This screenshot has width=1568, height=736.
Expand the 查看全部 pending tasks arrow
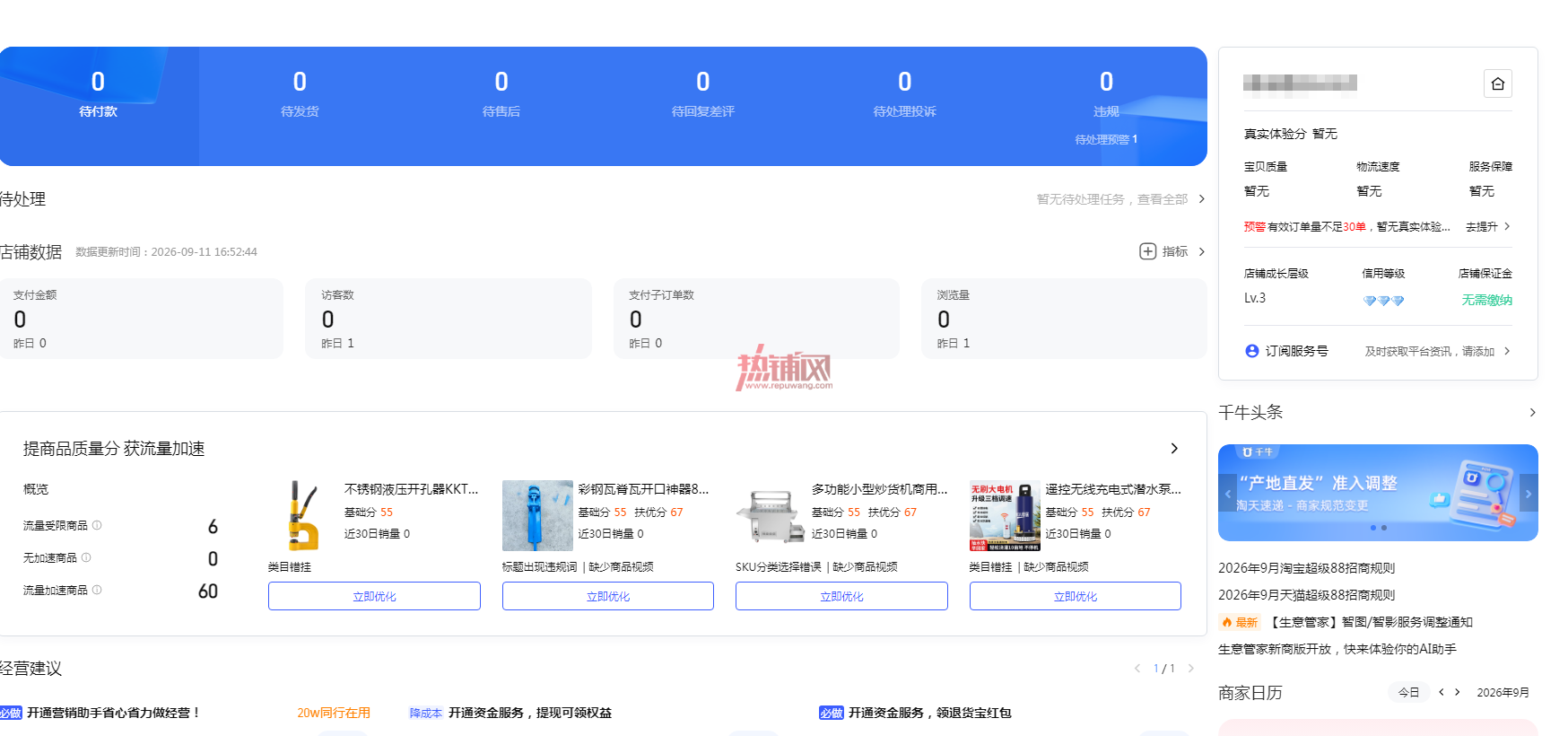(x=1201, y=199)
